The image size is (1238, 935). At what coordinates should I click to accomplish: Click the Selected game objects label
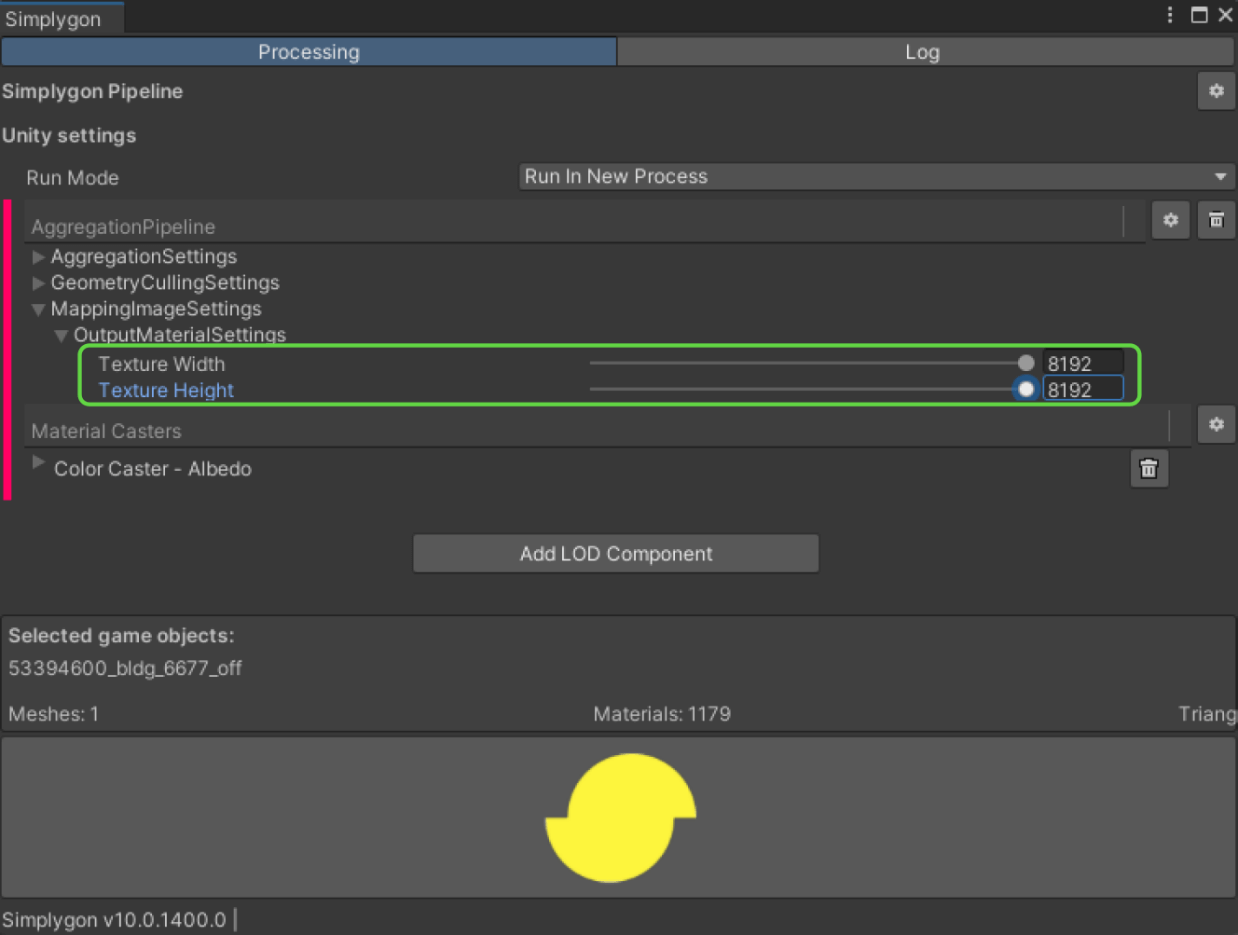pos(121,636)
